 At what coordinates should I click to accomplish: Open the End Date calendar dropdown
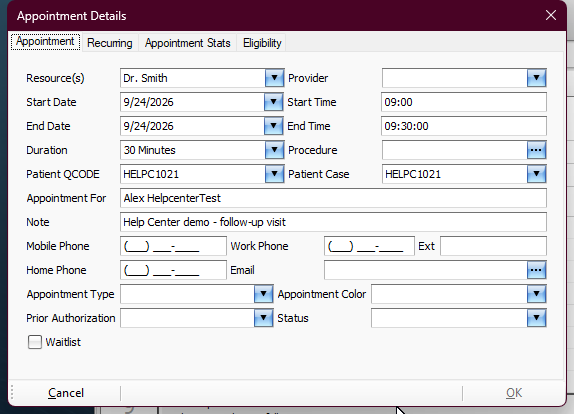click(273, 126)
